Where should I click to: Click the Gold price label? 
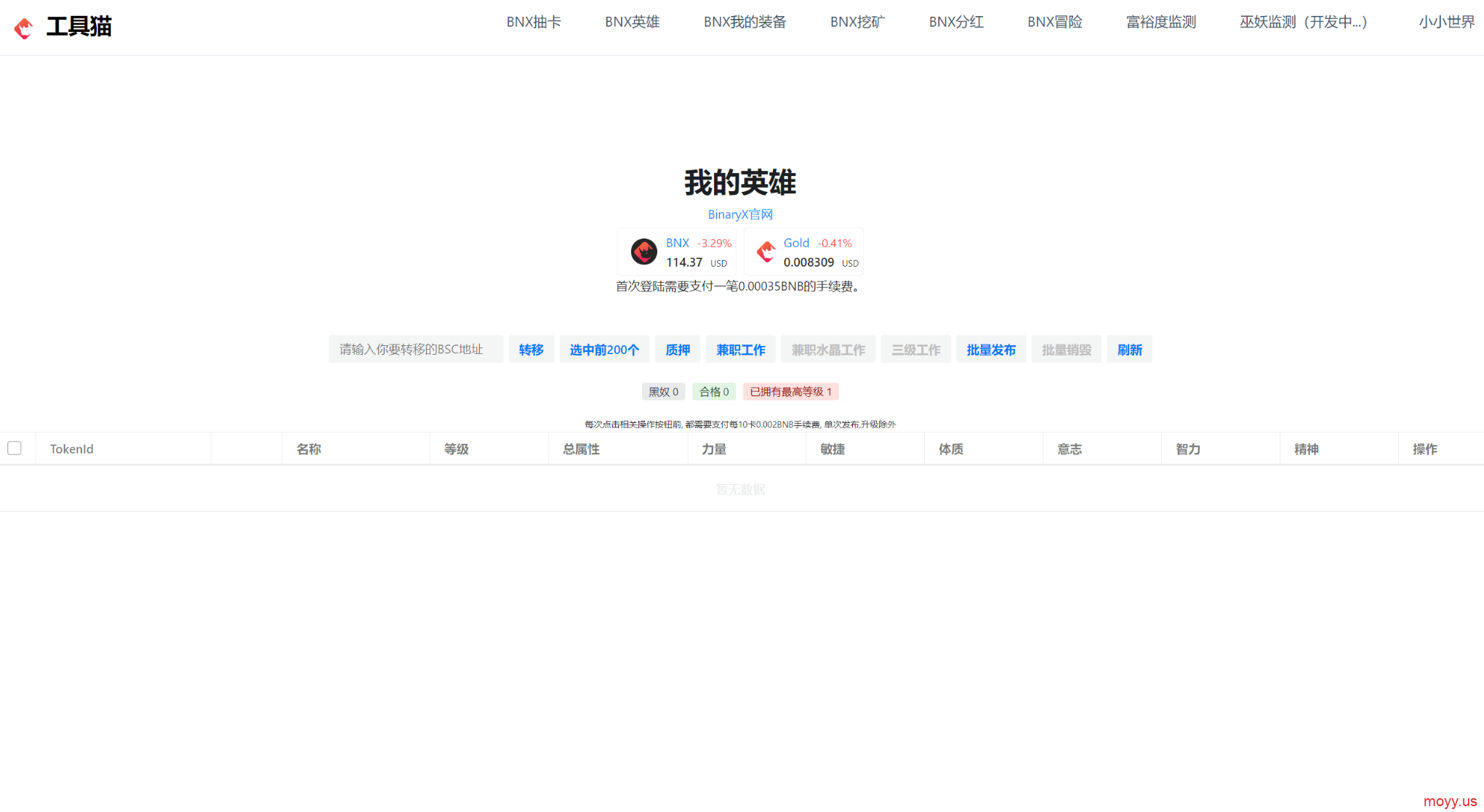tap(796, 243)
